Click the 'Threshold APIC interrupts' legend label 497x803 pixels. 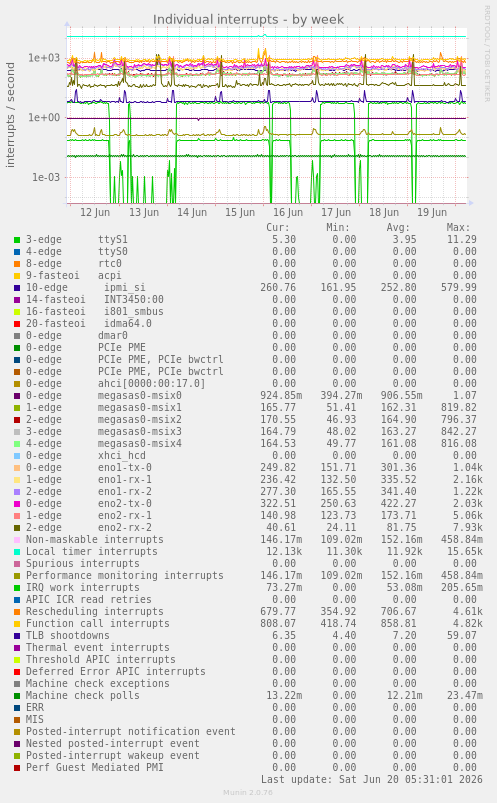(101, 660)
